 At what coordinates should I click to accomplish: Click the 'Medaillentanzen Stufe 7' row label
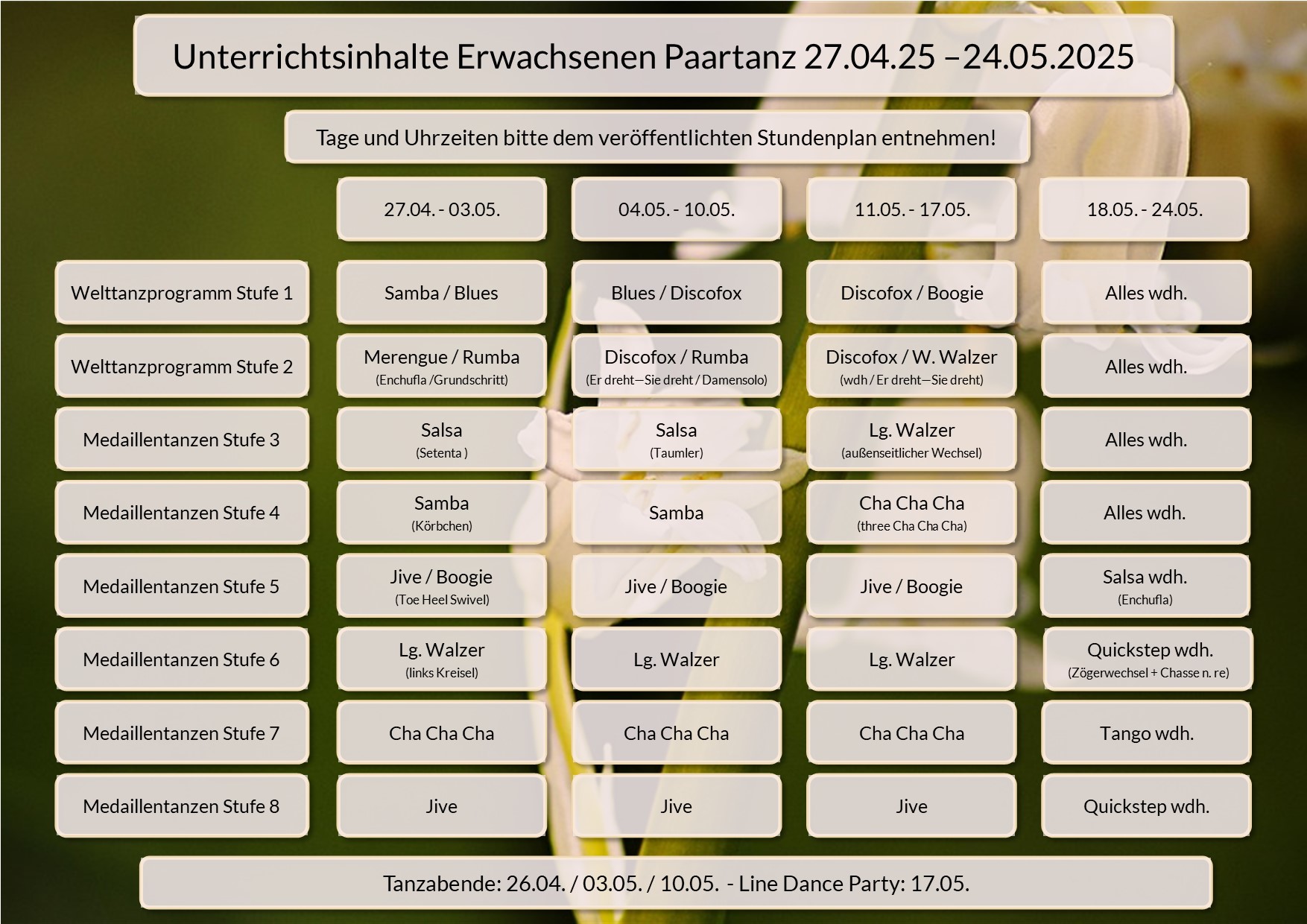tap(182, 732)
